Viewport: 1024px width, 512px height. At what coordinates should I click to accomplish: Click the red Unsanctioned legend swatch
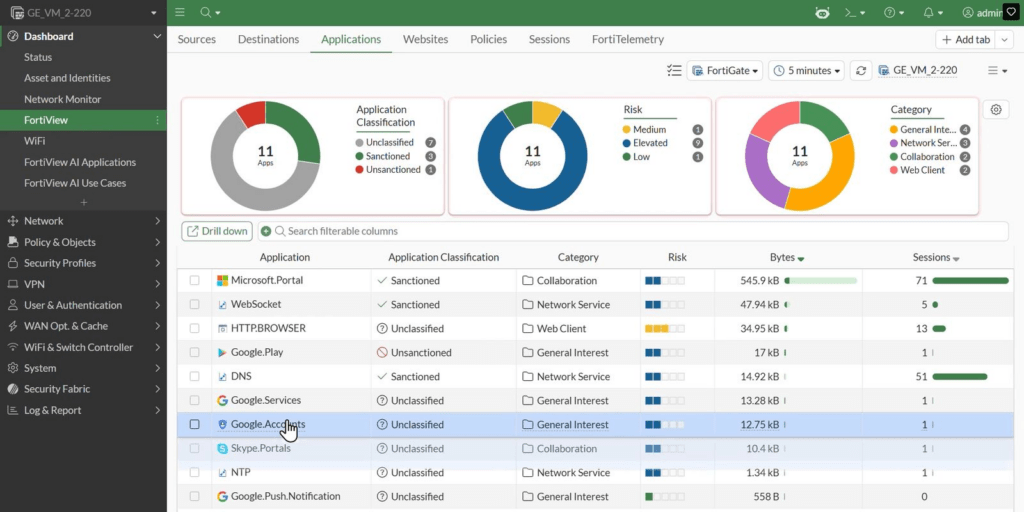coord(359,170)
